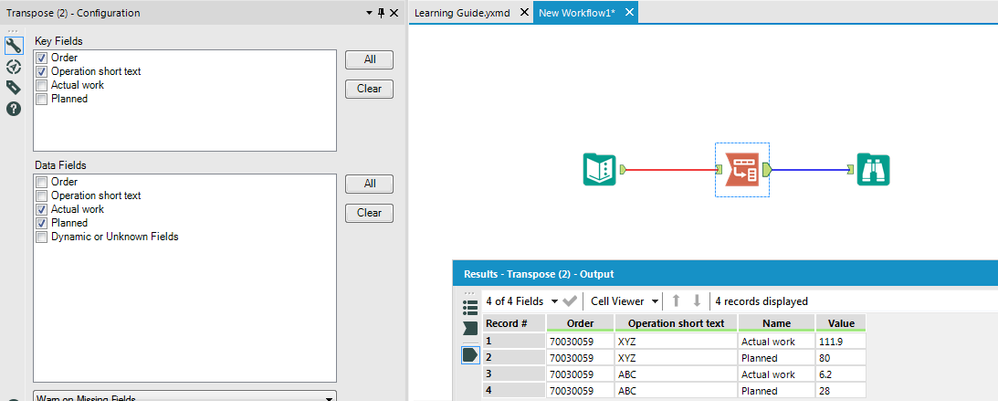Switch to Learning Guide.yxmd tab
This screenshot has height=401, width=998.
tap(462, 13)
